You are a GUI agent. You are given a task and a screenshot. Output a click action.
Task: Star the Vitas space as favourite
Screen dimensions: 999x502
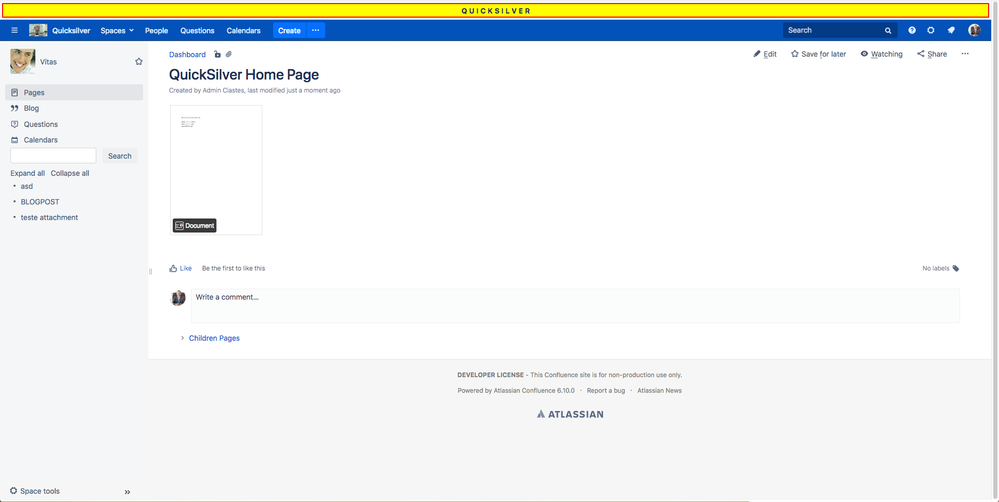tap(139, 62)
